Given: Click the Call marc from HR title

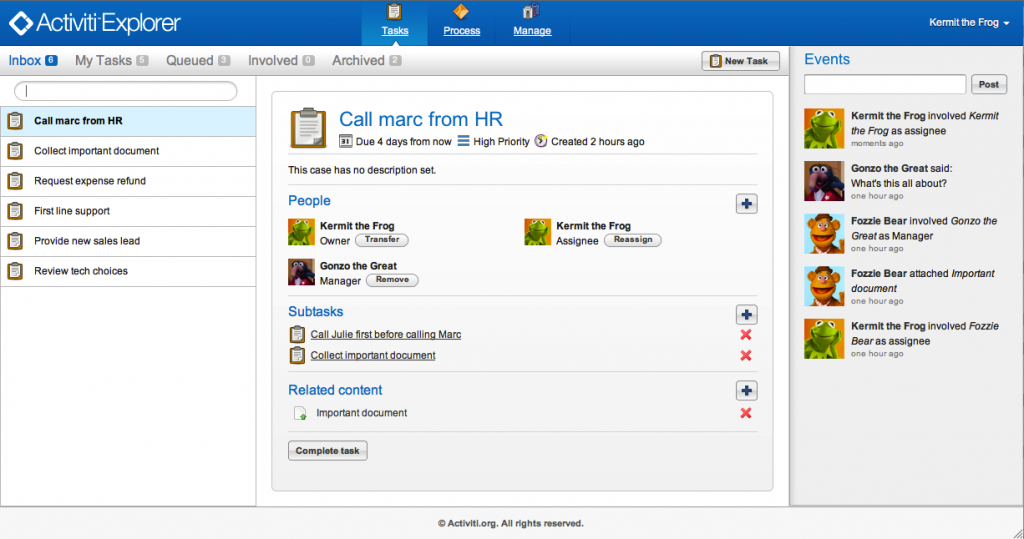Looking at the screenshot, I should pos(421,120).
